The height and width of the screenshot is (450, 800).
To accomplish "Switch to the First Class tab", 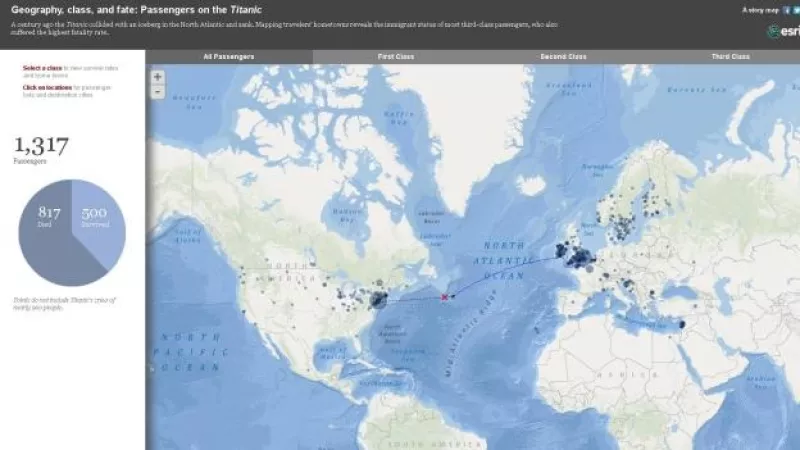I will click(397, 57).
